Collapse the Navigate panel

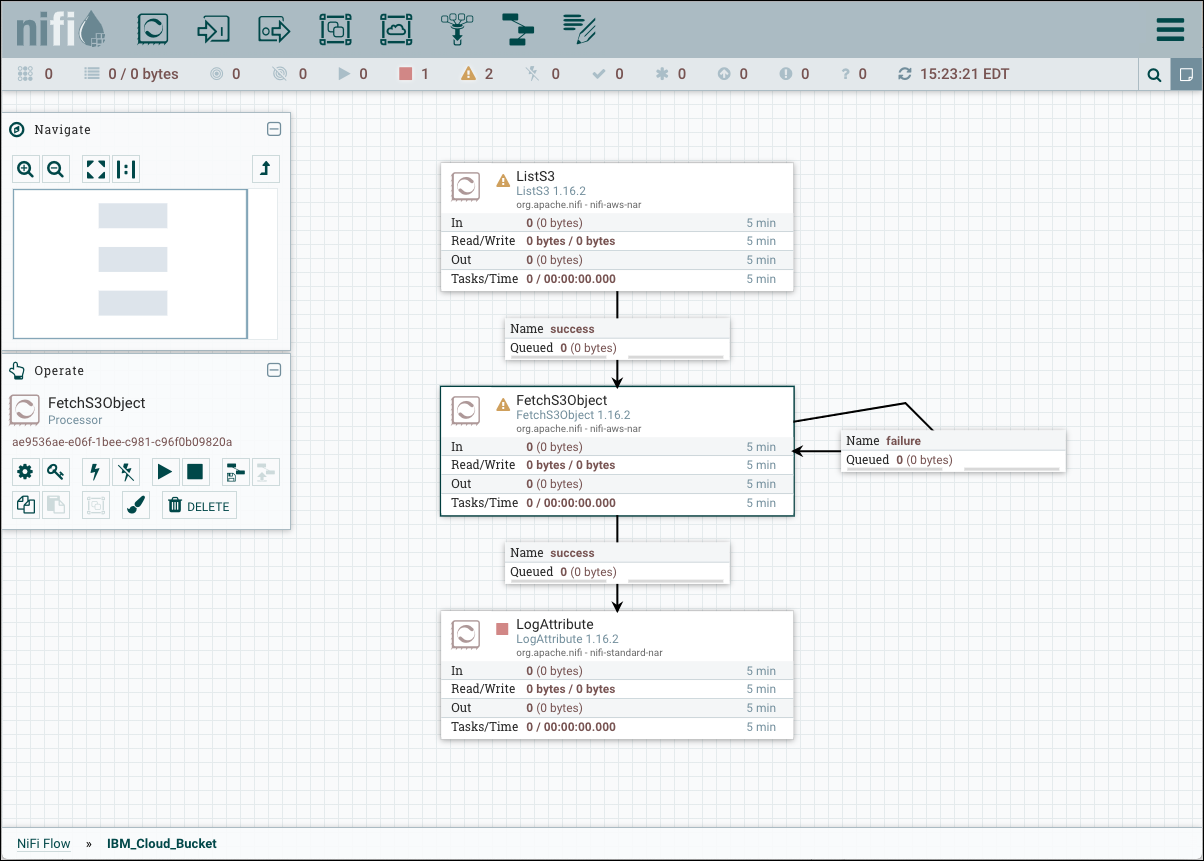point(274,129)
